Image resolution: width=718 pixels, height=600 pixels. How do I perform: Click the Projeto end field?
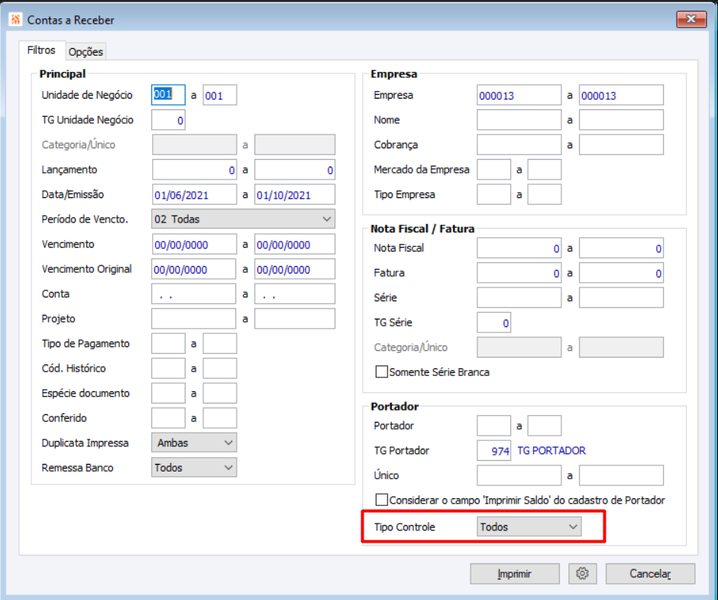(x=294, y=319)
